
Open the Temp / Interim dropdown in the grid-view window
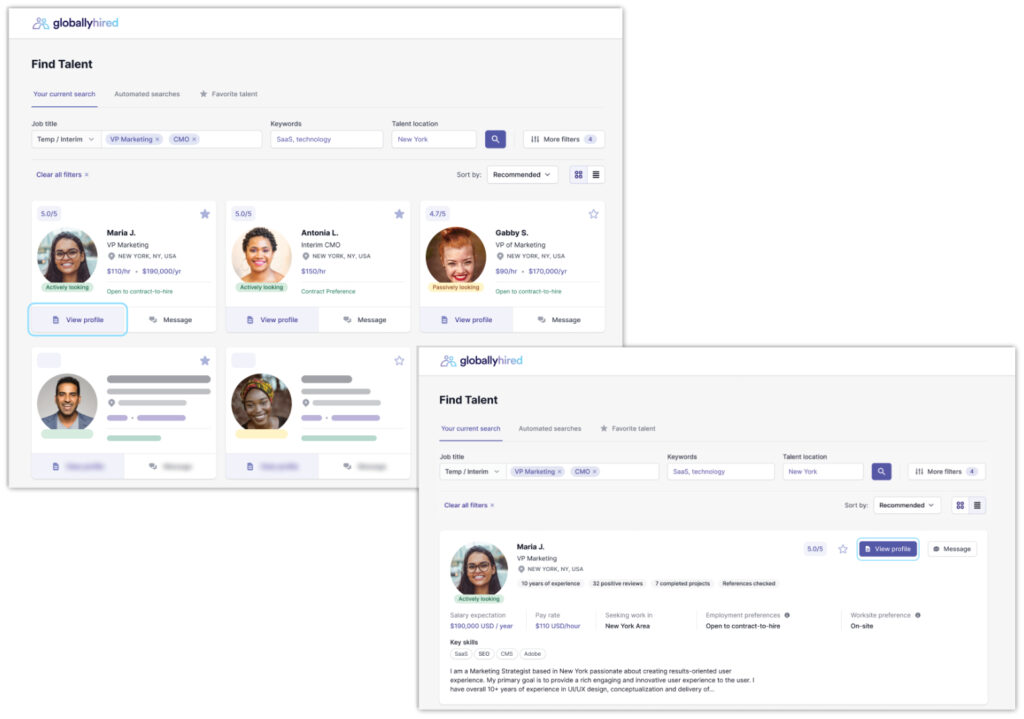66,139
